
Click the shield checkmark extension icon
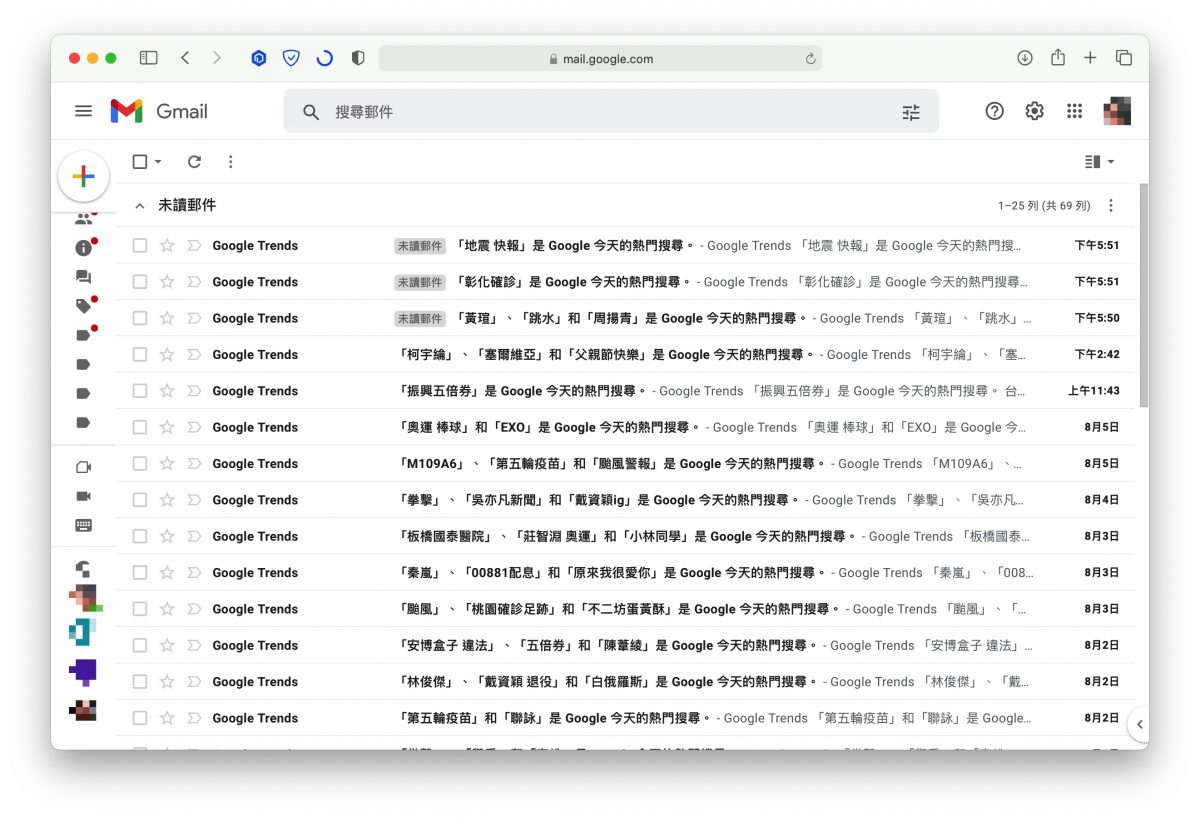click(x=291, y=58)
